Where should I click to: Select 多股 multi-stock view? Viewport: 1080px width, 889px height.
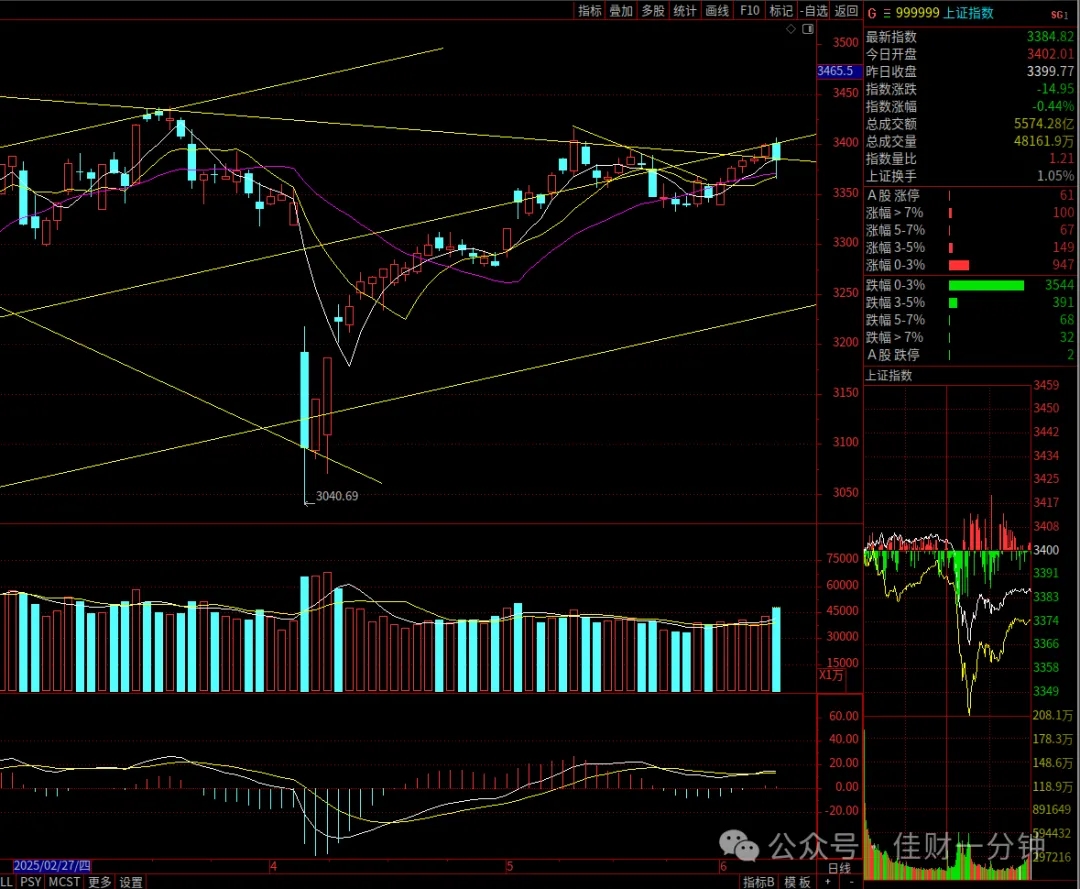pyautogui.click(x=653, y=10)
